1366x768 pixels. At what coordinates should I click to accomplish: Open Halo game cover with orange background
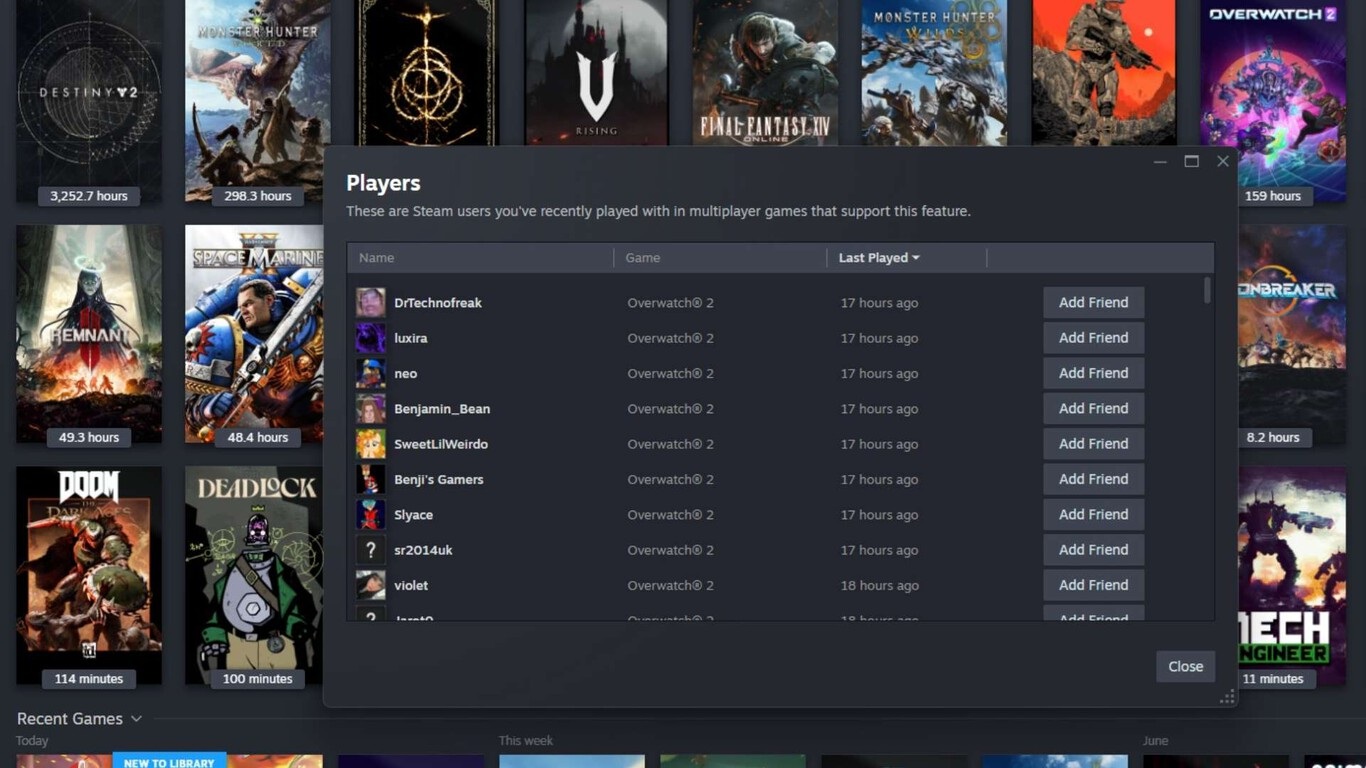pos(1104,72)
